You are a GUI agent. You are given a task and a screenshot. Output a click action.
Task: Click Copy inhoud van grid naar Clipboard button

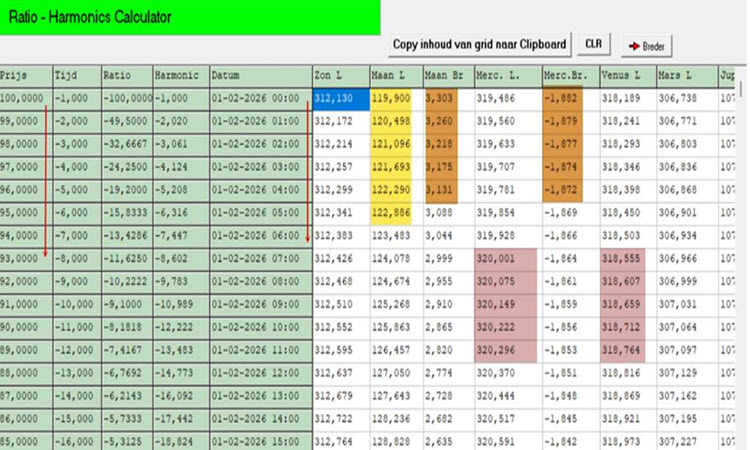coord(479,45)
